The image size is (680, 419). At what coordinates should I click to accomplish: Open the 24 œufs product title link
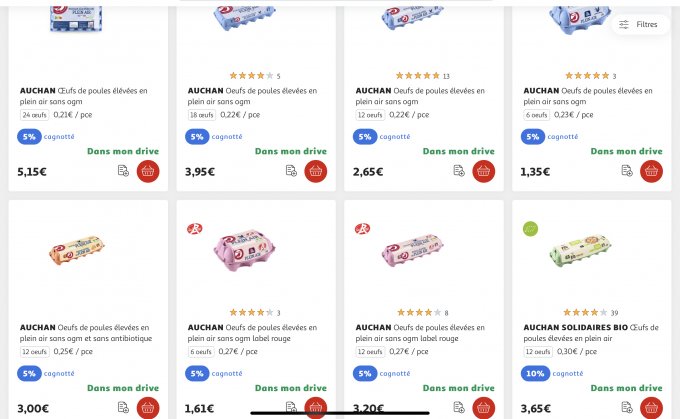pos(85,96)
